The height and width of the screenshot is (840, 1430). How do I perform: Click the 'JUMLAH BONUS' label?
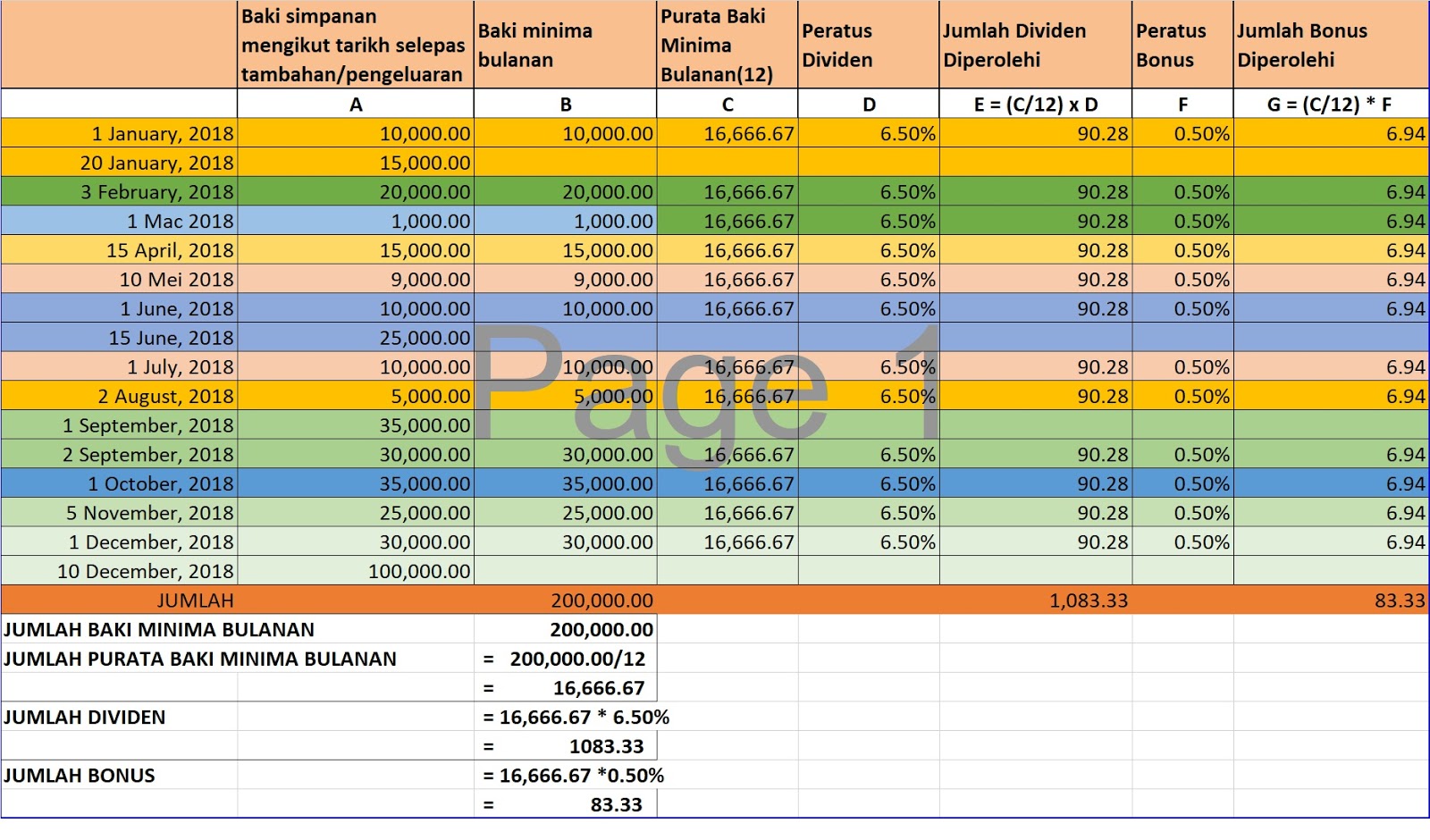pyautogui.click(x=80, y=776)
